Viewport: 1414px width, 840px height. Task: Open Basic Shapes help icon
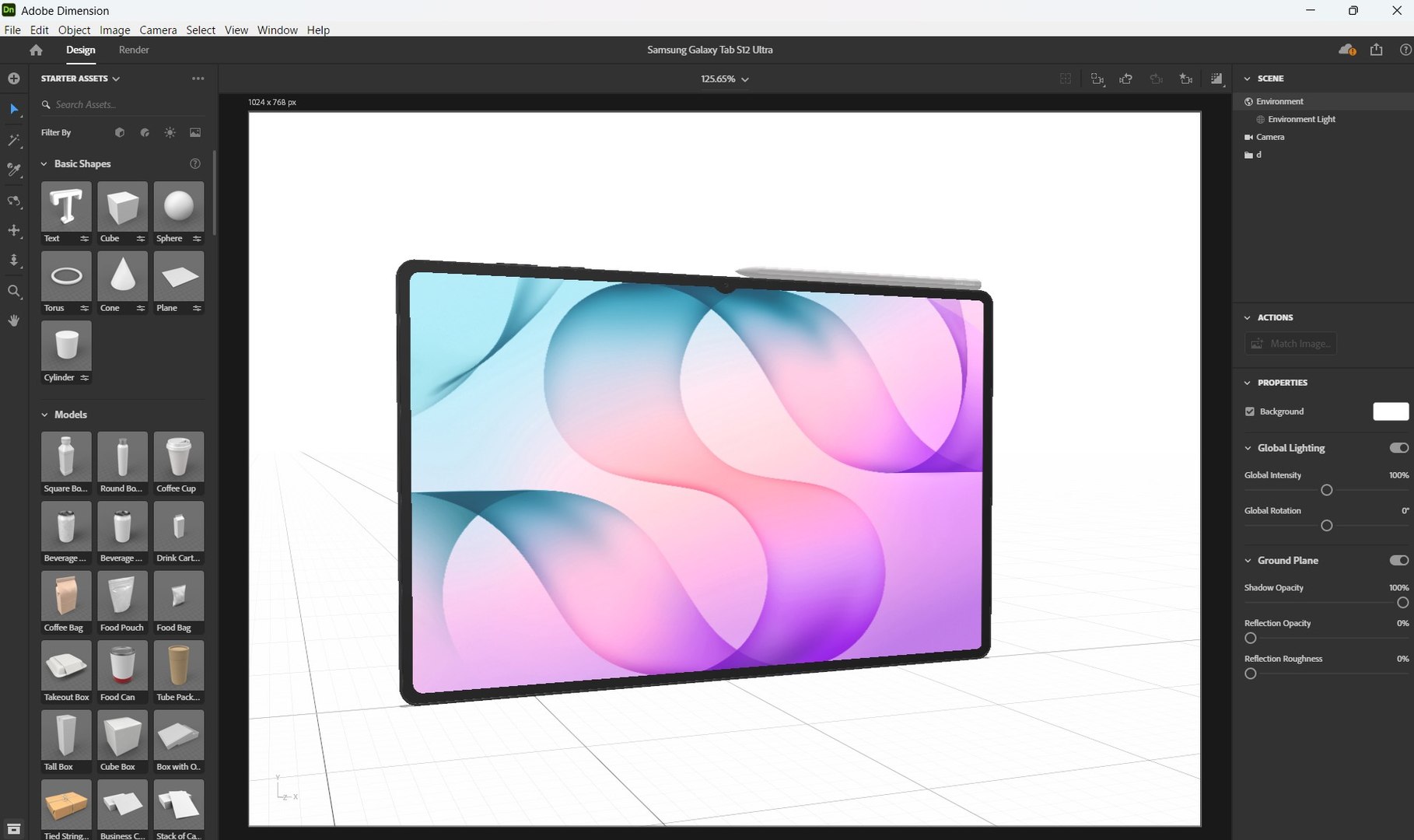pos(195,164)
